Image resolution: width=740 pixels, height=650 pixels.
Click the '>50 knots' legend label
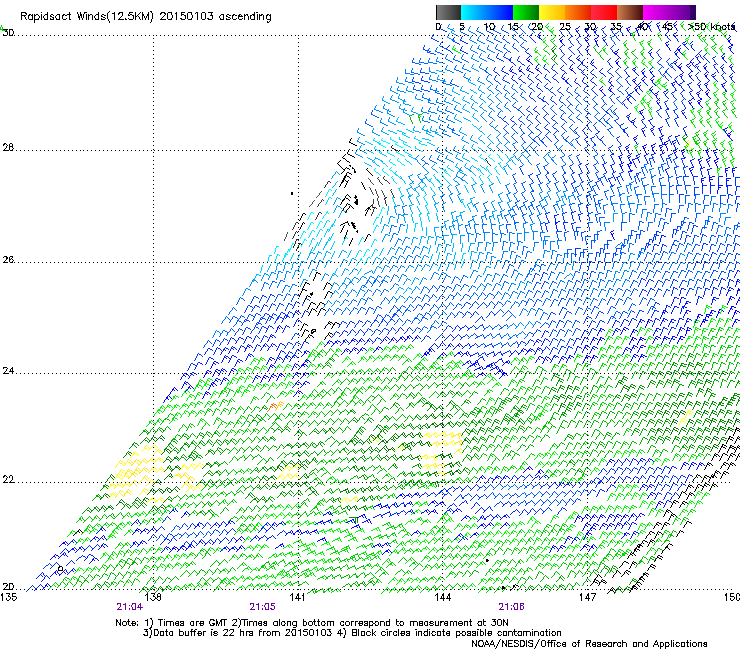[x=712, y=27]
